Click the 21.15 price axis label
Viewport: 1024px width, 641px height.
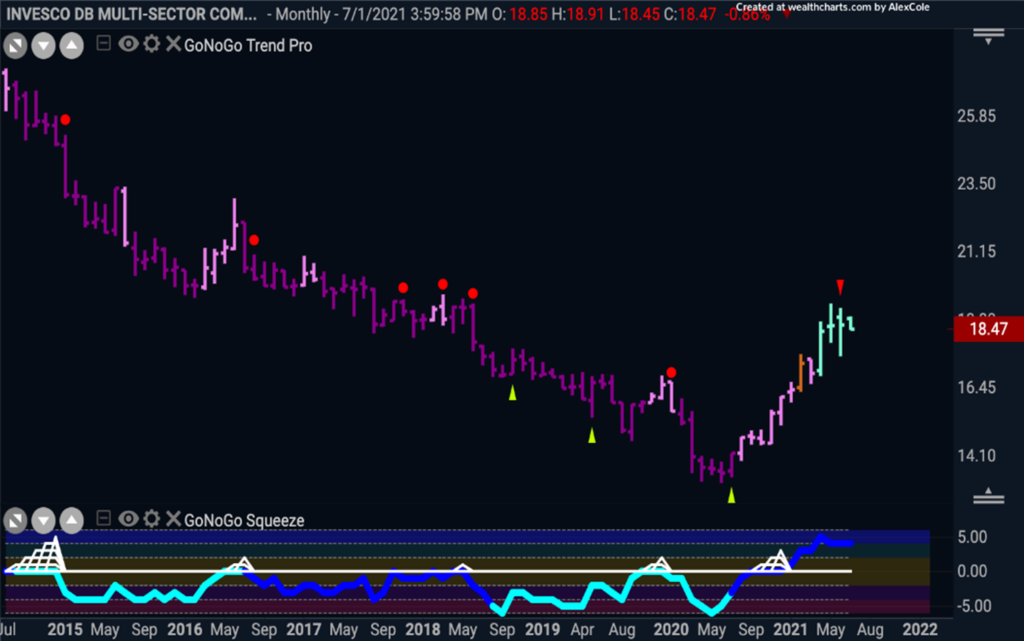976,251
